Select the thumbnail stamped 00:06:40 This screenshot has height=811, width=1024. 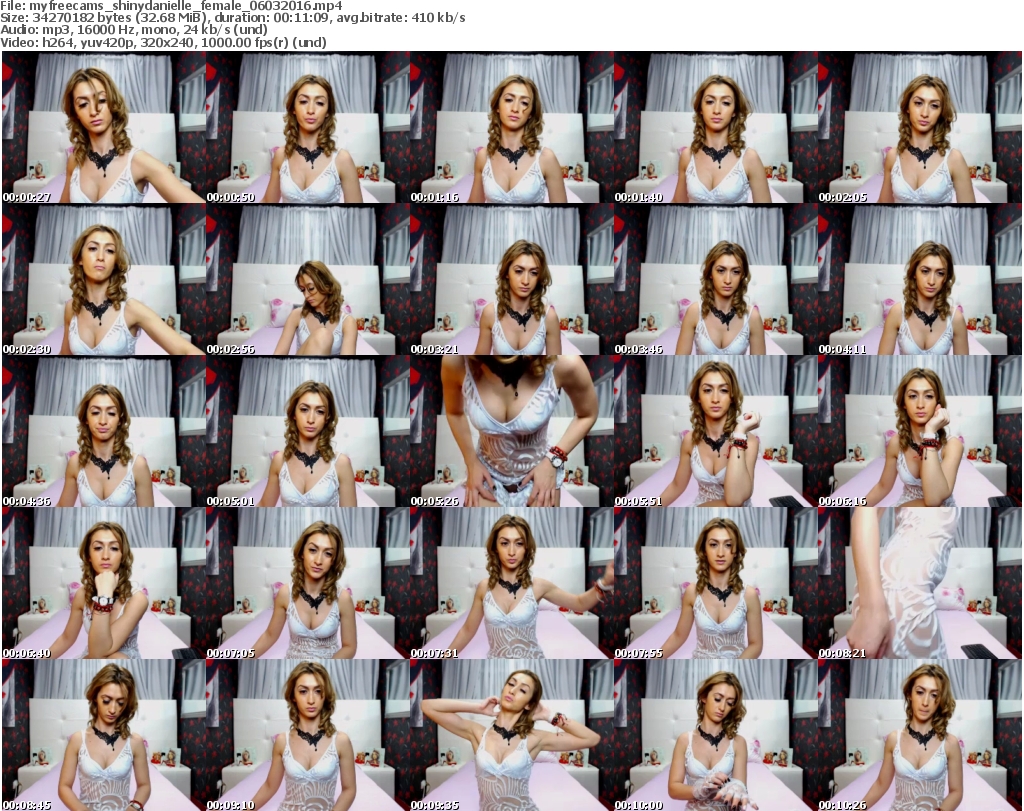104,583
